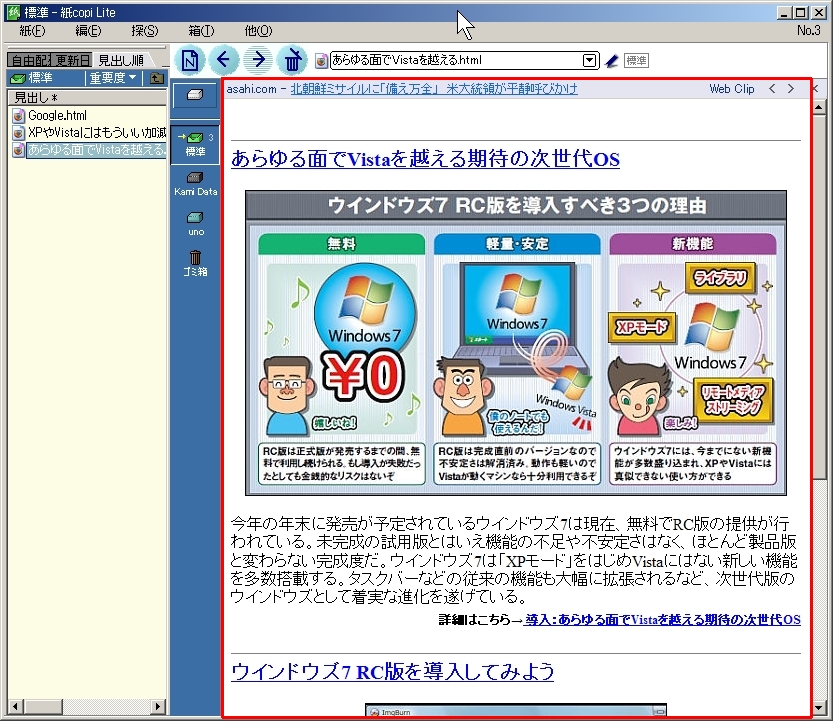
Task: Open the あらゆる面でVistaを越える期待の次世代OS heading link
Action: 426,159
